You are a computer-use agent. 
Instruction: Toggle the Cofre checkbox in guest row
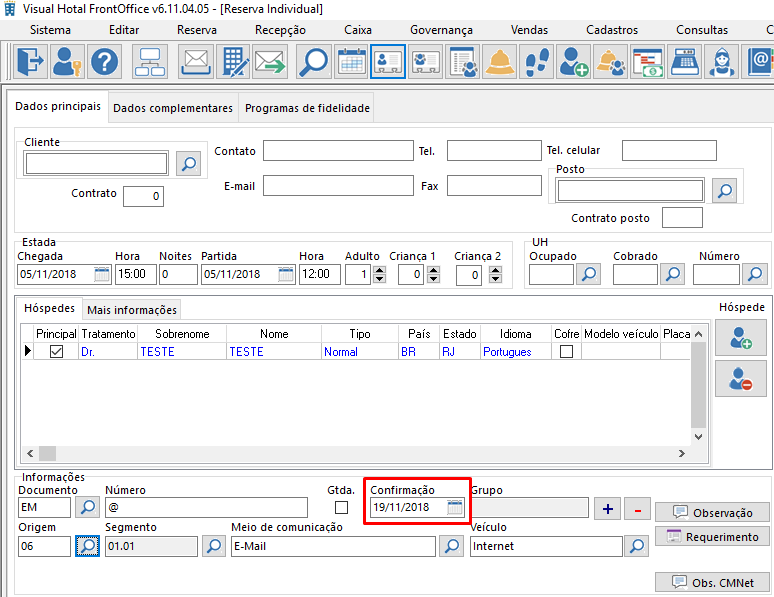tap(567, 352)
